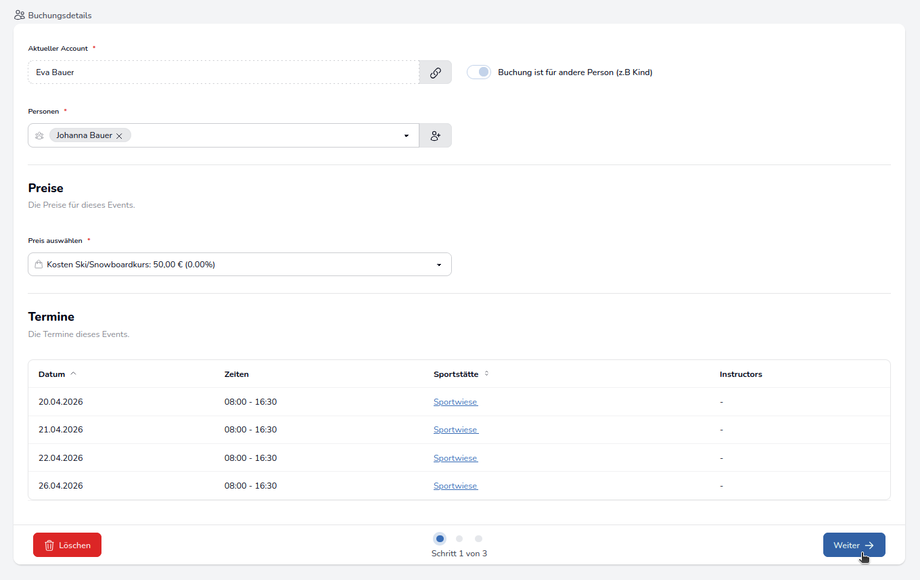Click the Aktueller Account field with Eva Bauer

pos(223,73)
